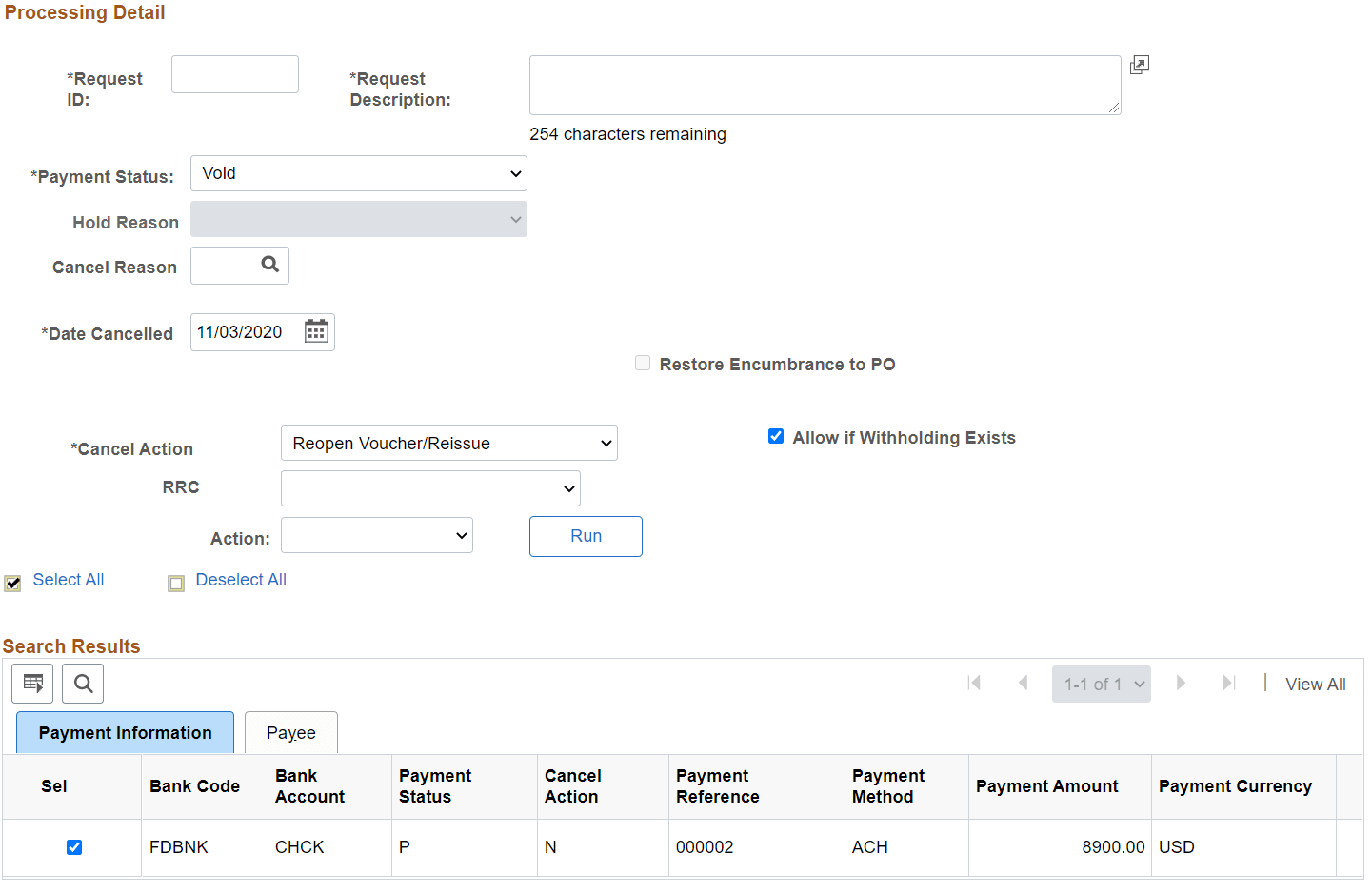Open the Request Description modal pop-out icon
Screen dimensions: 1372x893
click(1139, 64)
